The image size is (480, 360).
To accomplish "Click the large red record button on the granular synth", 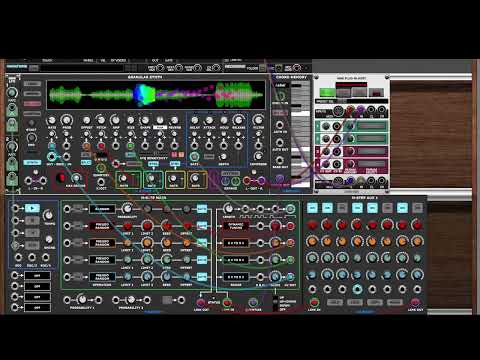I will point(61,178).
